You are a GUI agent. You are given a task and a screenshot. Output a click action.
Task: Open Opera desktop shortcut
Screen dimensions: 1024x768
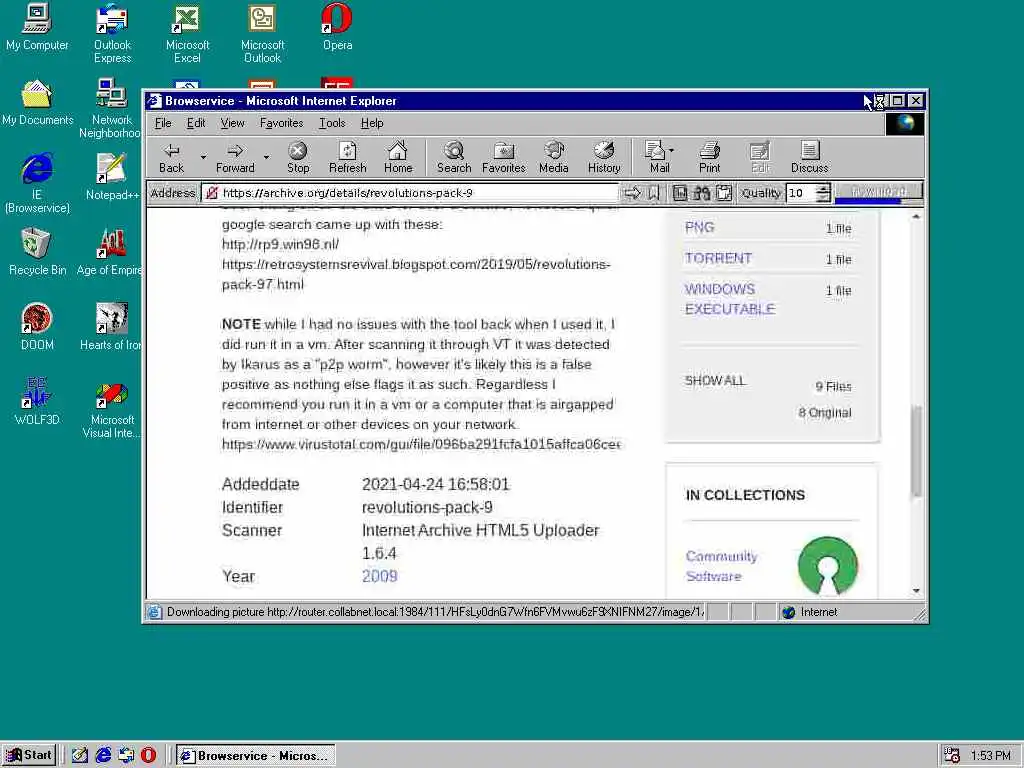point(337,27)
